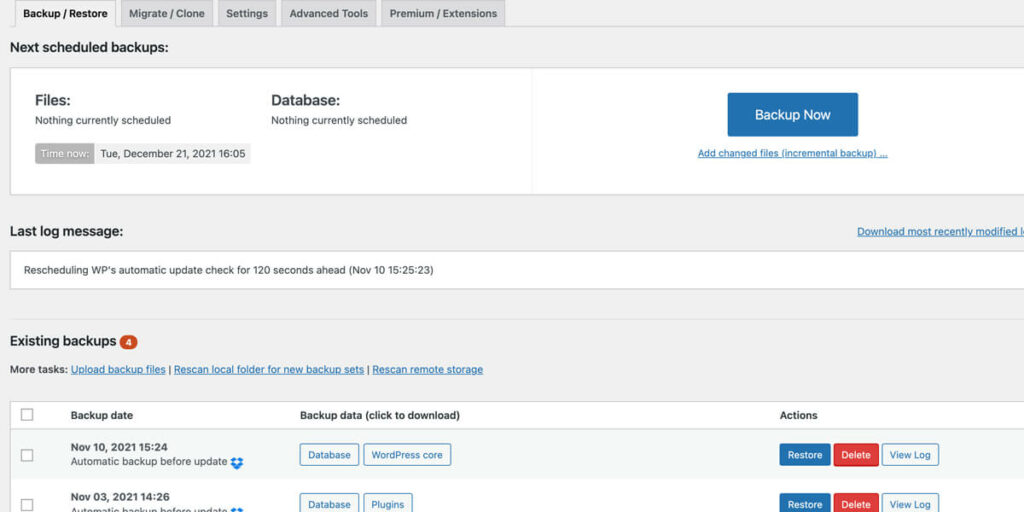View Log for Nov 10, 2021 backup
The image size is (1024, 512).
[x=910, y=455]
